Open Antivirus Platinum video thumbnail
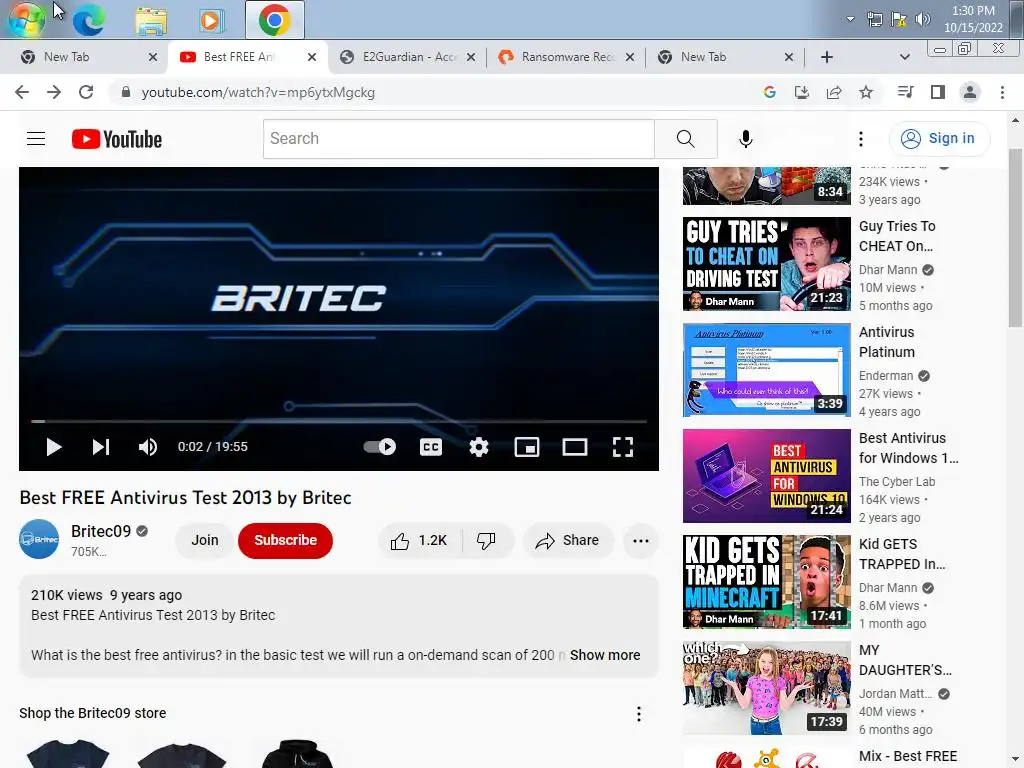Viewport: 1024px width, 768px height. pos(767,370)
